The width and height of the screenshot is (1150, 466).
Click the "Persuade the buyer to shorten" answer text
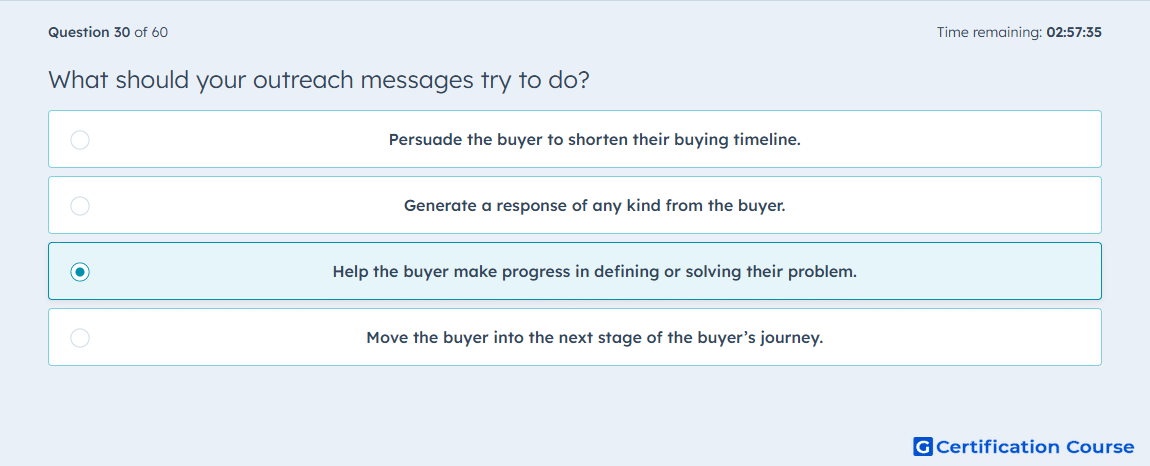[x=594, y=139]
